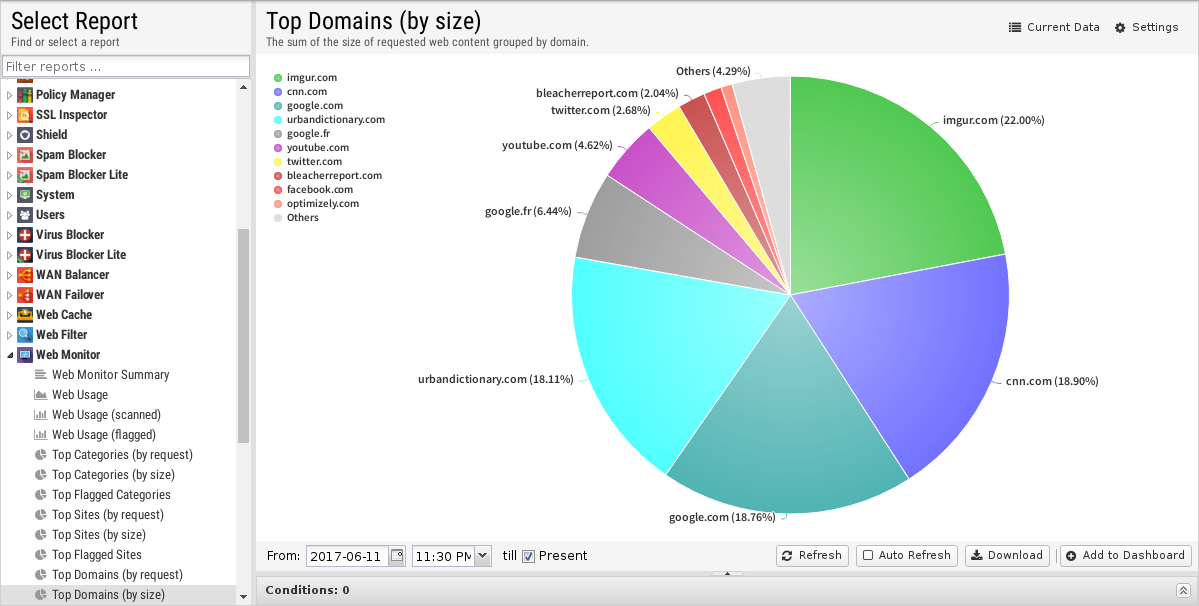
Task: Click the From date field 2017-06-11
Action: (349, 556)
